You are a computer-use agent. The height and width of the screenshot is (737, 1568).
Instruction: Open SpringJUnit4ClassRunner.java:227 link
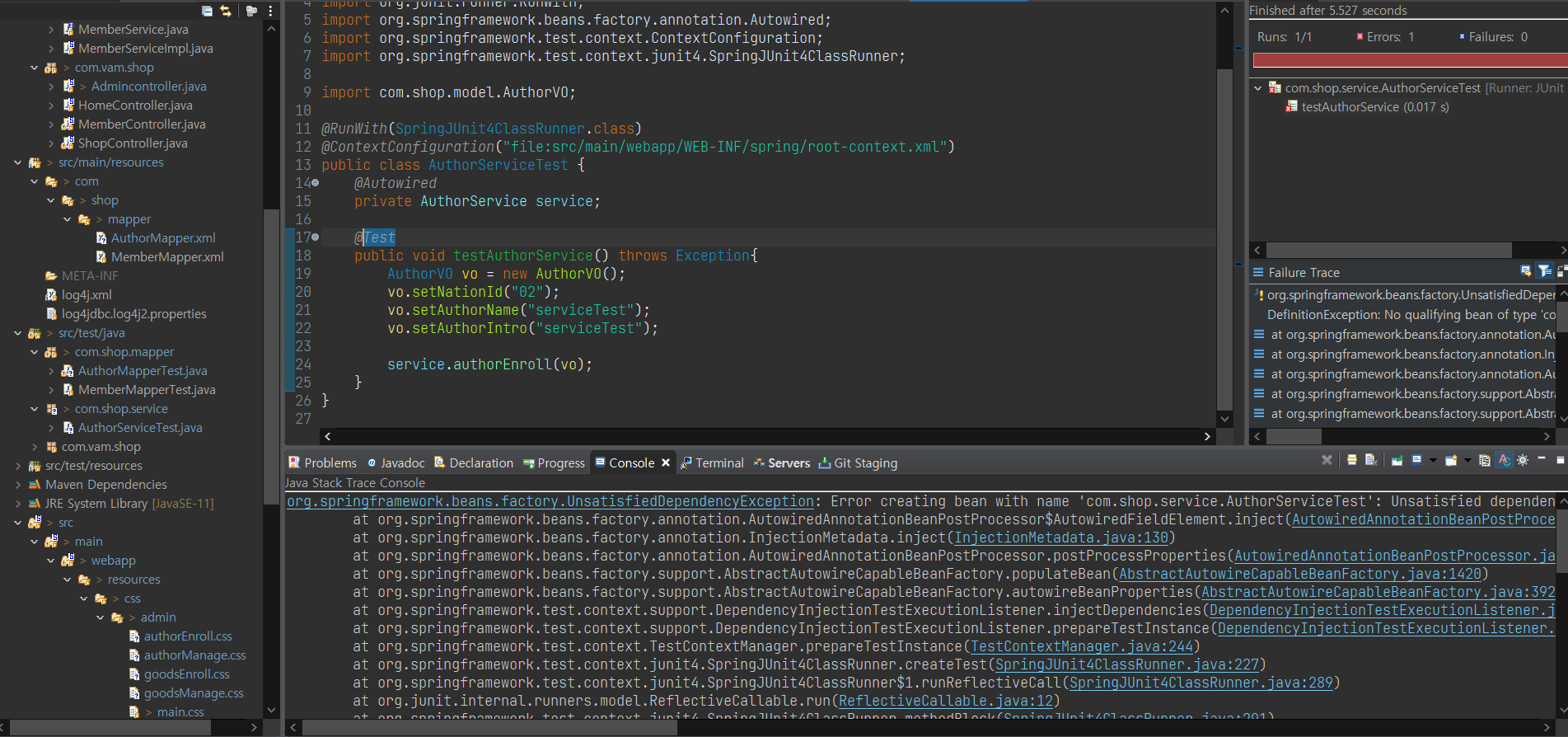click(x=1127, y=664)
